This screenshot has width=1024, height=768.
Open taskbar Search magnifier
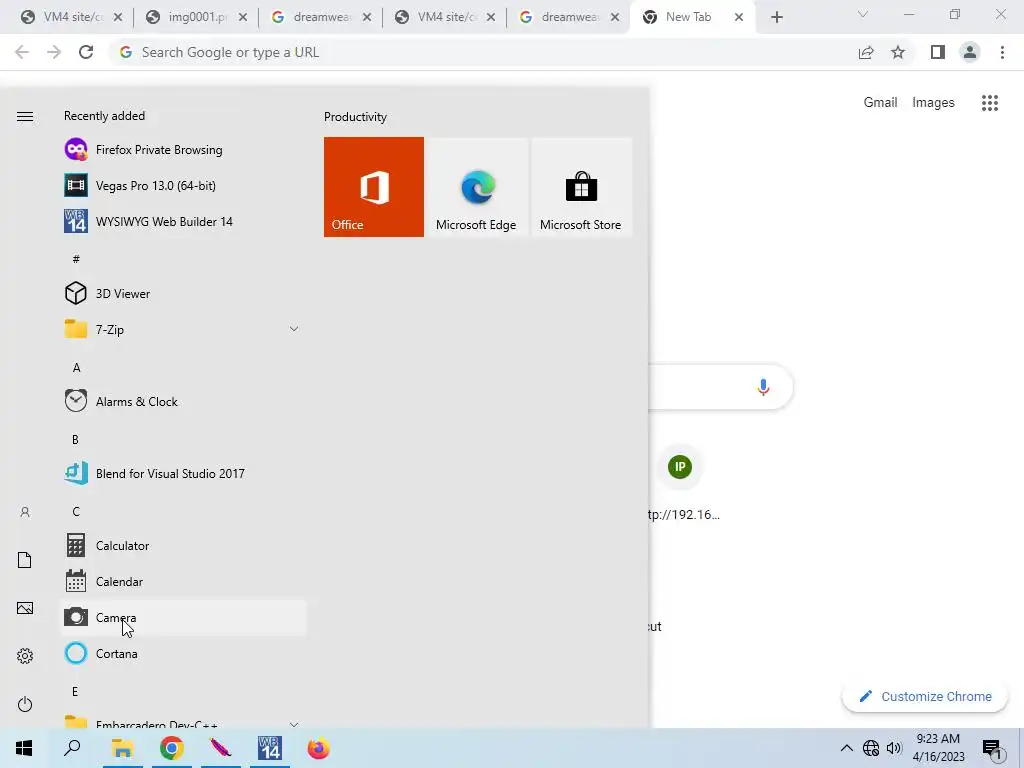coord(72,748)
